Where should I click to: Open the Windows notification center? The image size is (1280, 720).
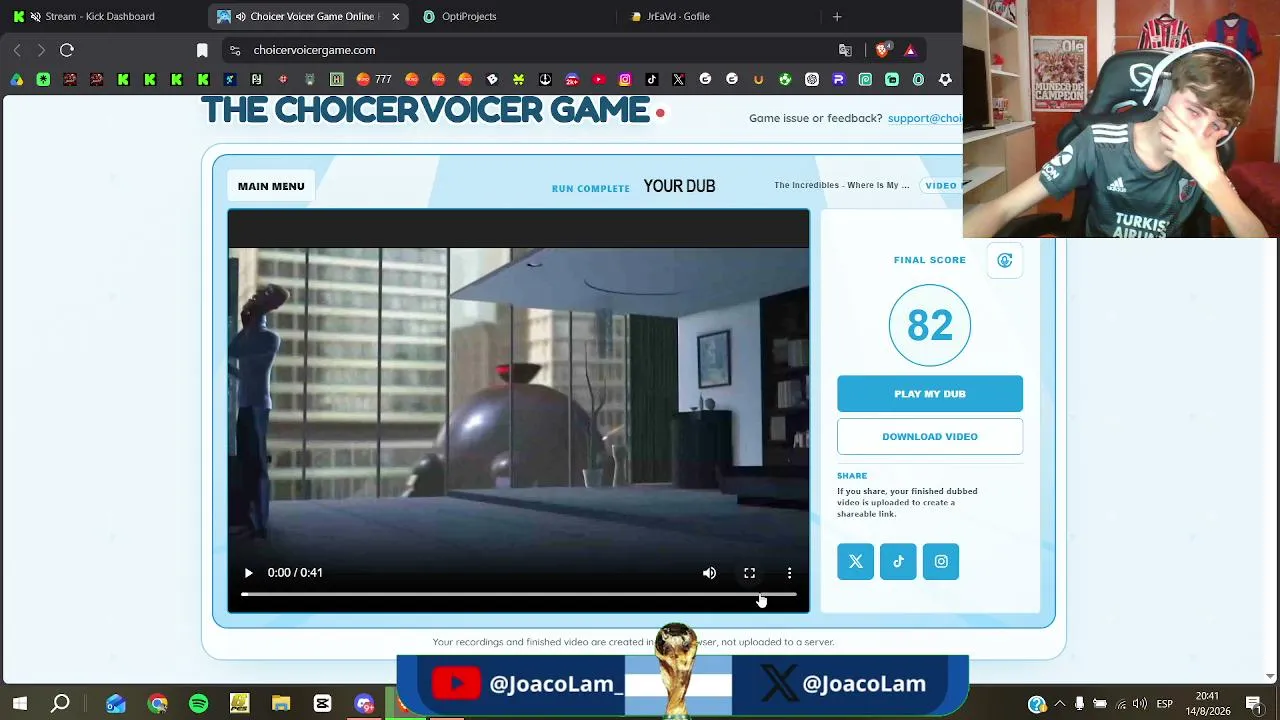coord(1255,704)
